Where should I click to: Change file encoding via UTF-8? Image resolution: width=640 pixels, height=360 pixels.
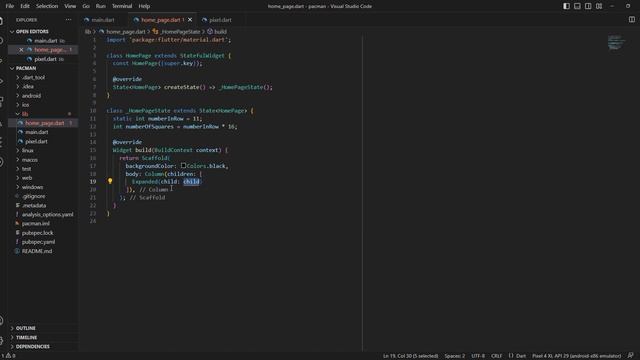(x=478, y=356)
